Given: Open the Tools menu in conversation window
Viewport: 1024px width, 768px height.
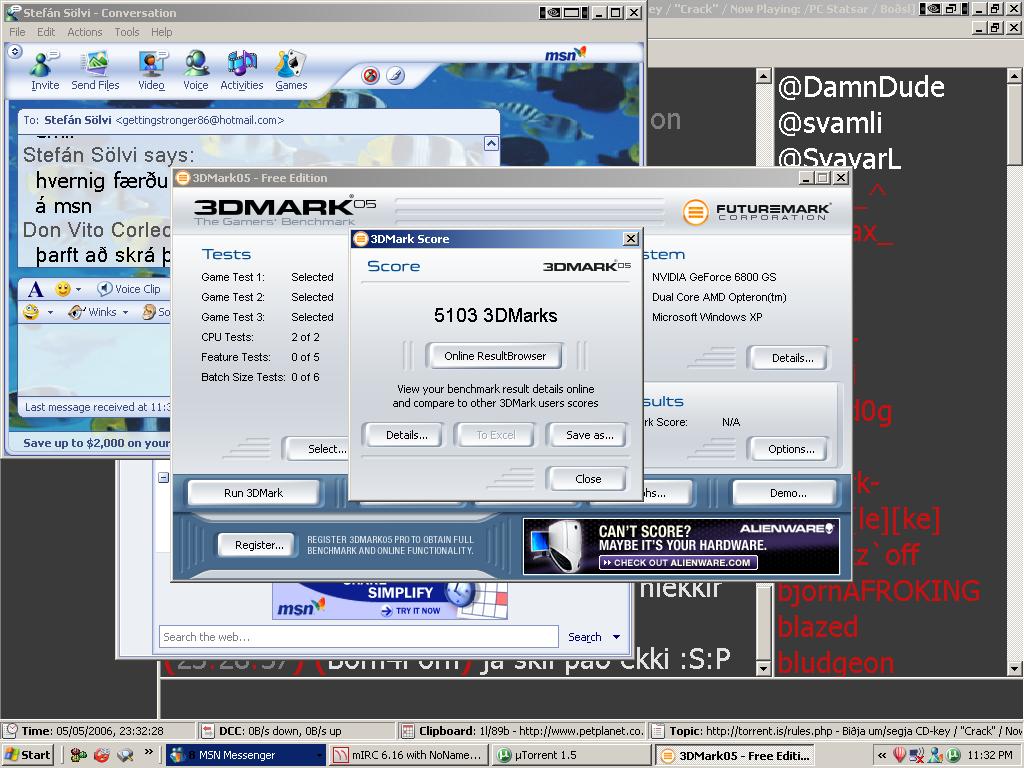Looking at the screenshot, I should (127, 32).
